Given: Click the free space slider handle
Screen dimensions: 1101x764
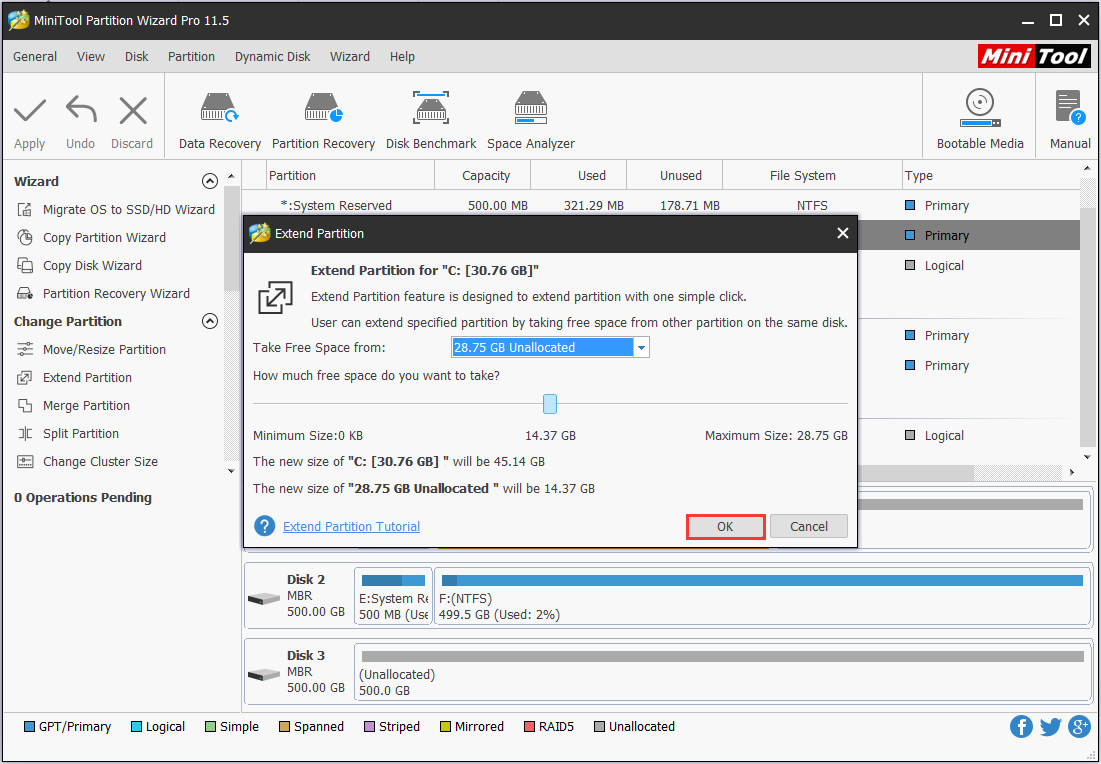Looking at the screenshot, I should pyautogui.click(x=550, y=404).
